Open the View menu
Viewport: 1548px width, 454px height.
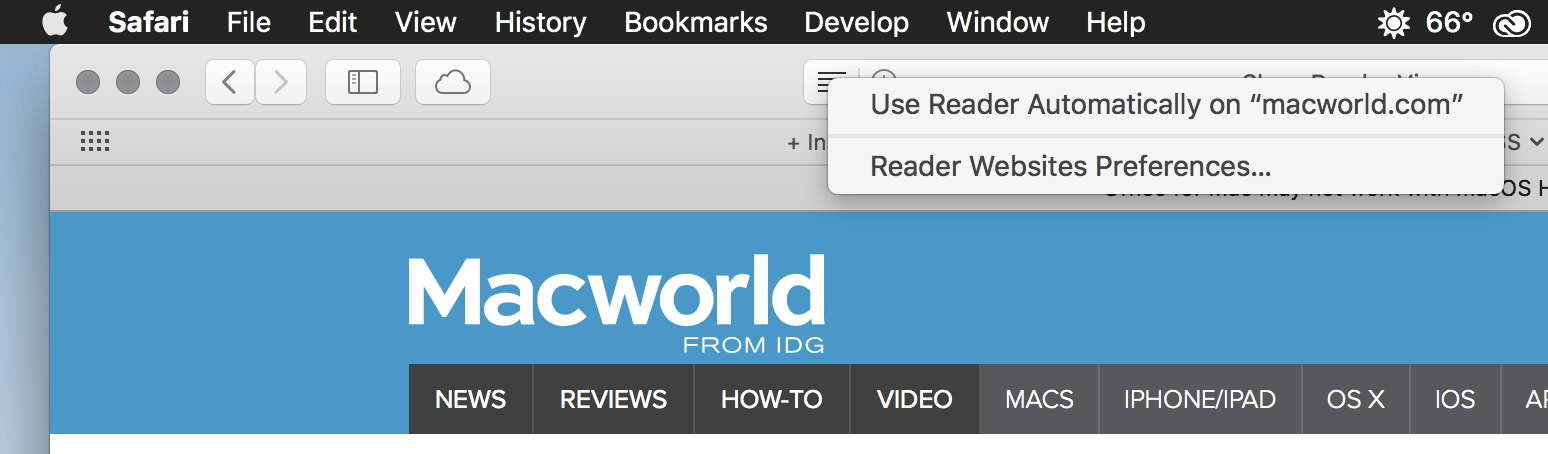pos(426,22)
